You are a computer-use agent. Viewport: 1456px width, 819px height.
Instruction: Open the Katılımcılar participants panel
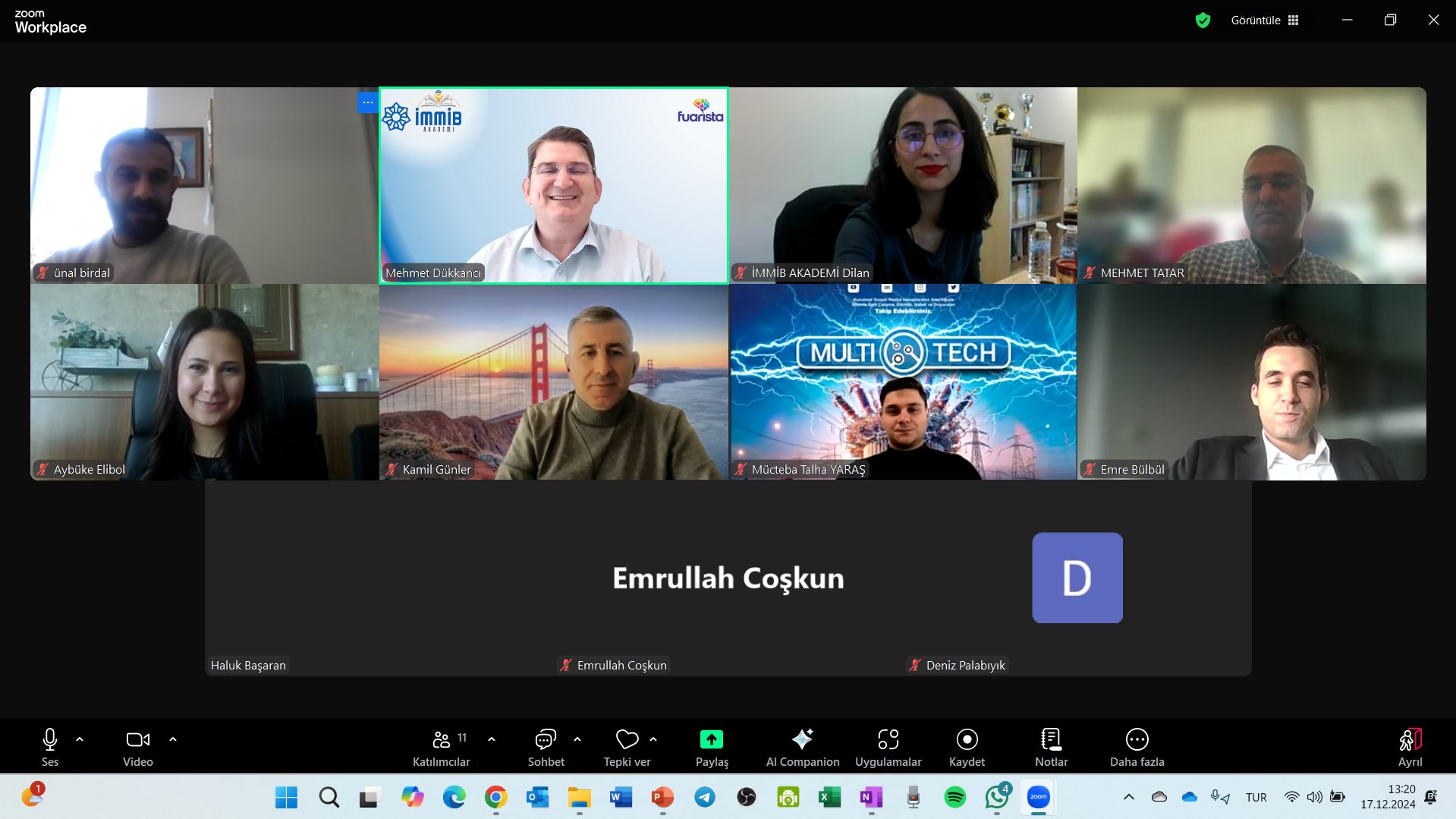coord(442,748)
